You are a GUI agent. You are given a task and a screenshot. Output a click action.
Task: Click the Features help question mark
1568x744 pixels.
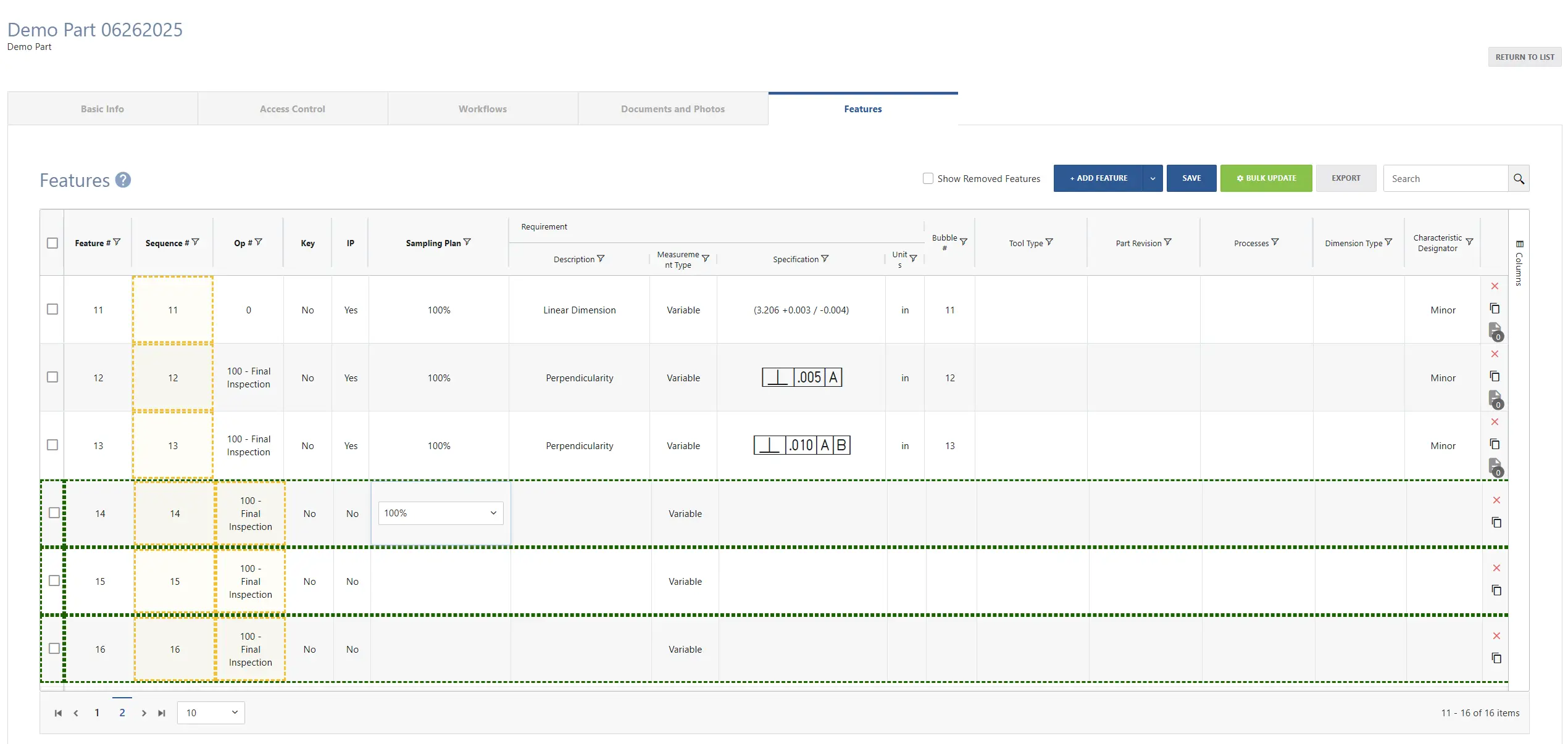(x=122, y=180)
